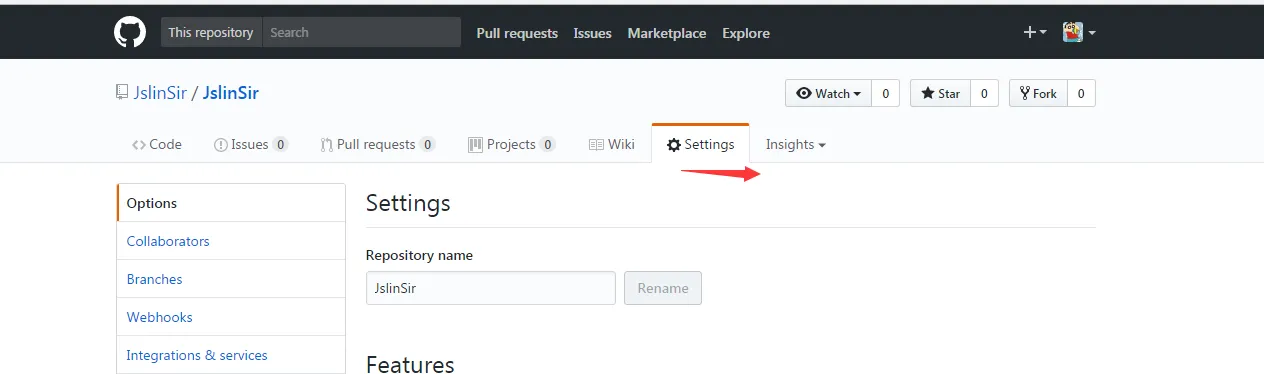Open the user avatar menu
This screenshot has height=374, width=1264.
1079,32
